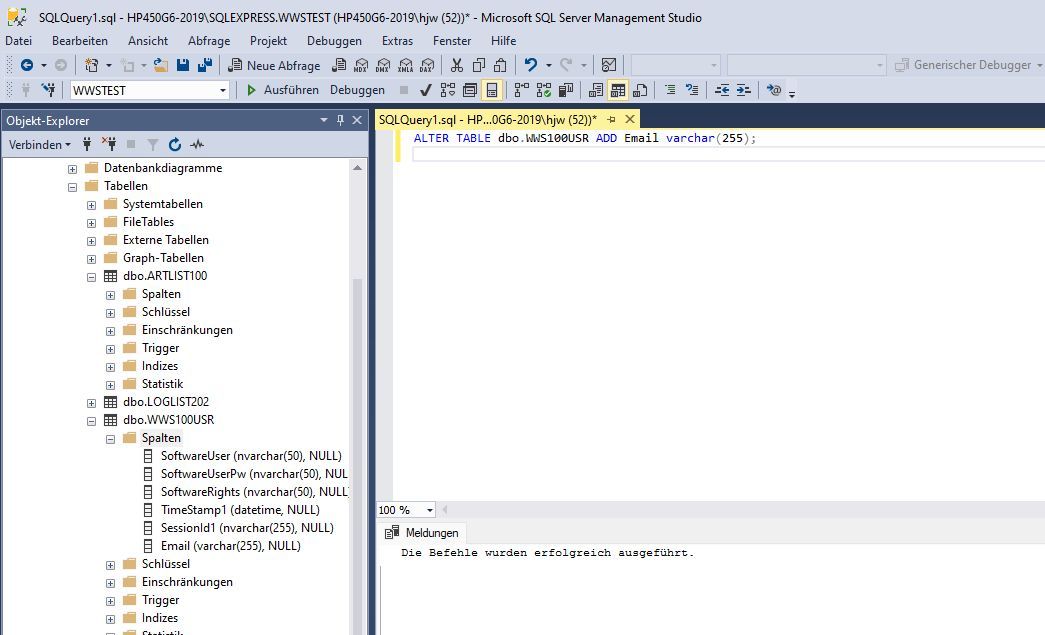Open the Hilfe menu
The height and width of the screenshot is (635, 1045).
click(503, 41)
